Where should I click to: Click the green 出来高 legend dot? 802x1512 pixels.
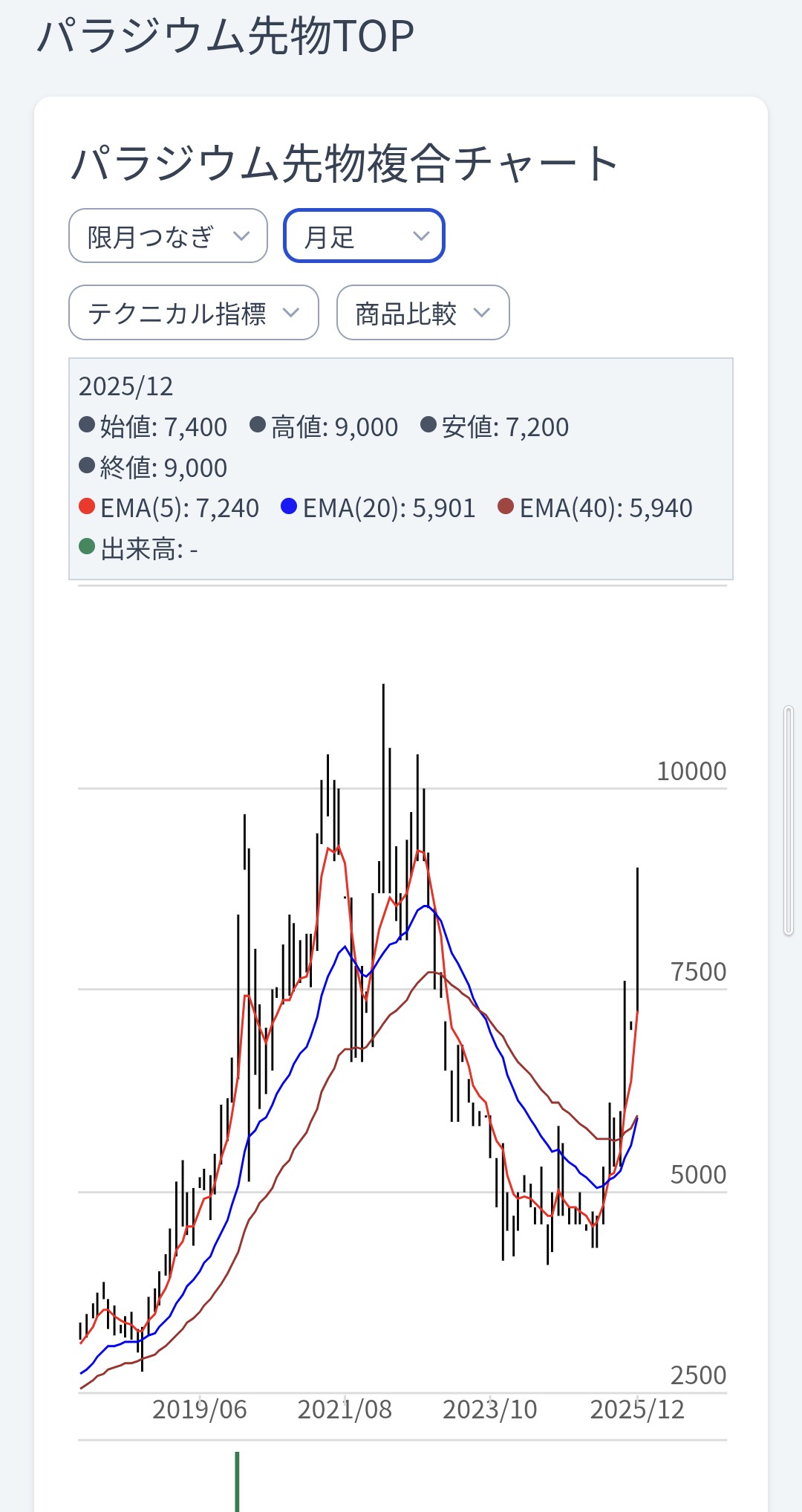tap(87, 547)
